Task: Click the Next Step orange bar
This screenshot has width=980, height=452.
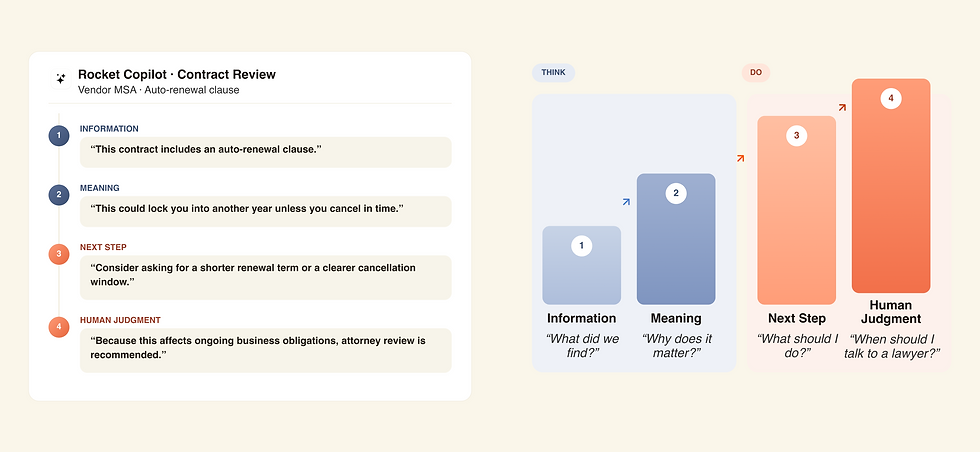Action: click(x=796, y=210)
